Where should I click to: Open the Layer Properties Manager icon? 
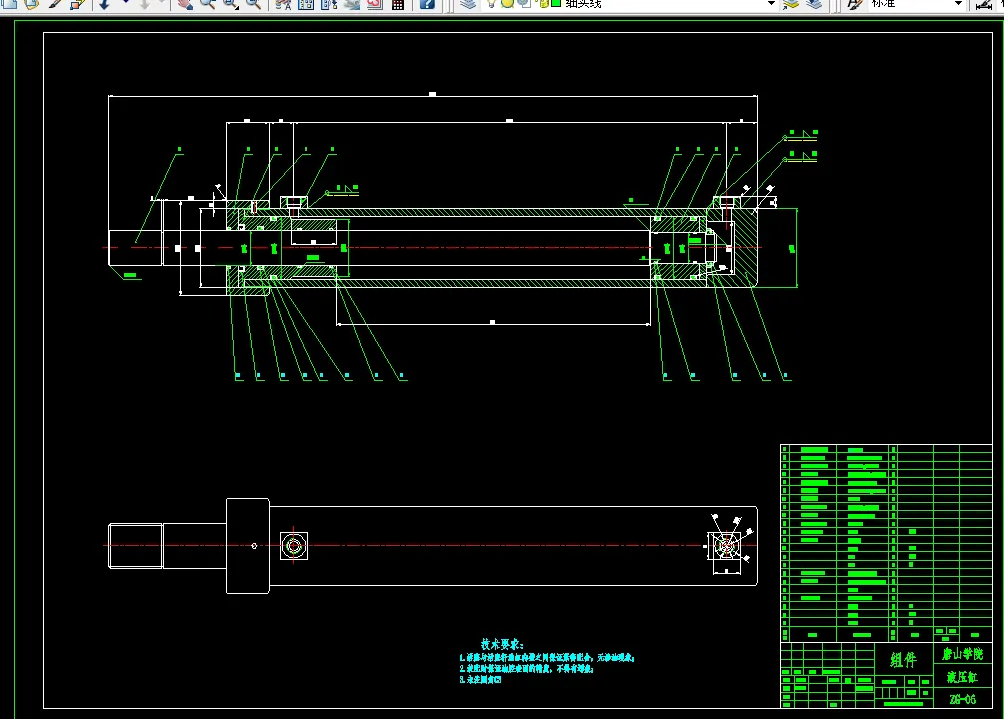[469, 4]
